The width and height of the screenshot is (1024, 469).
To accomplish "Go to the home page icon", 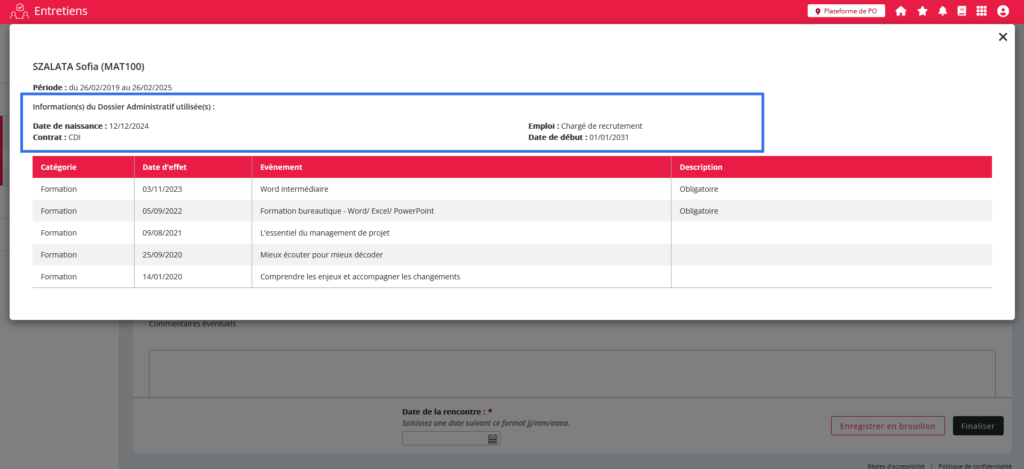I will pyautogui.click(x=901, y=11).
